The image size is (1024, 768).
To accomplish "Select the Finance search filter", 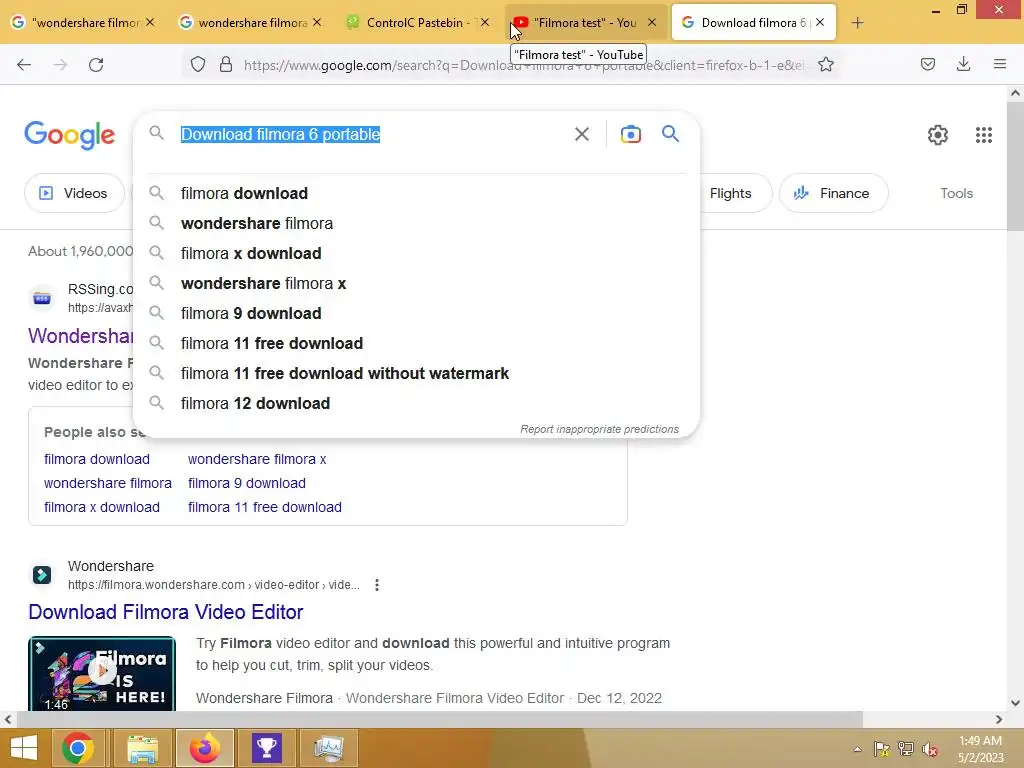I will tap(833, 193).
